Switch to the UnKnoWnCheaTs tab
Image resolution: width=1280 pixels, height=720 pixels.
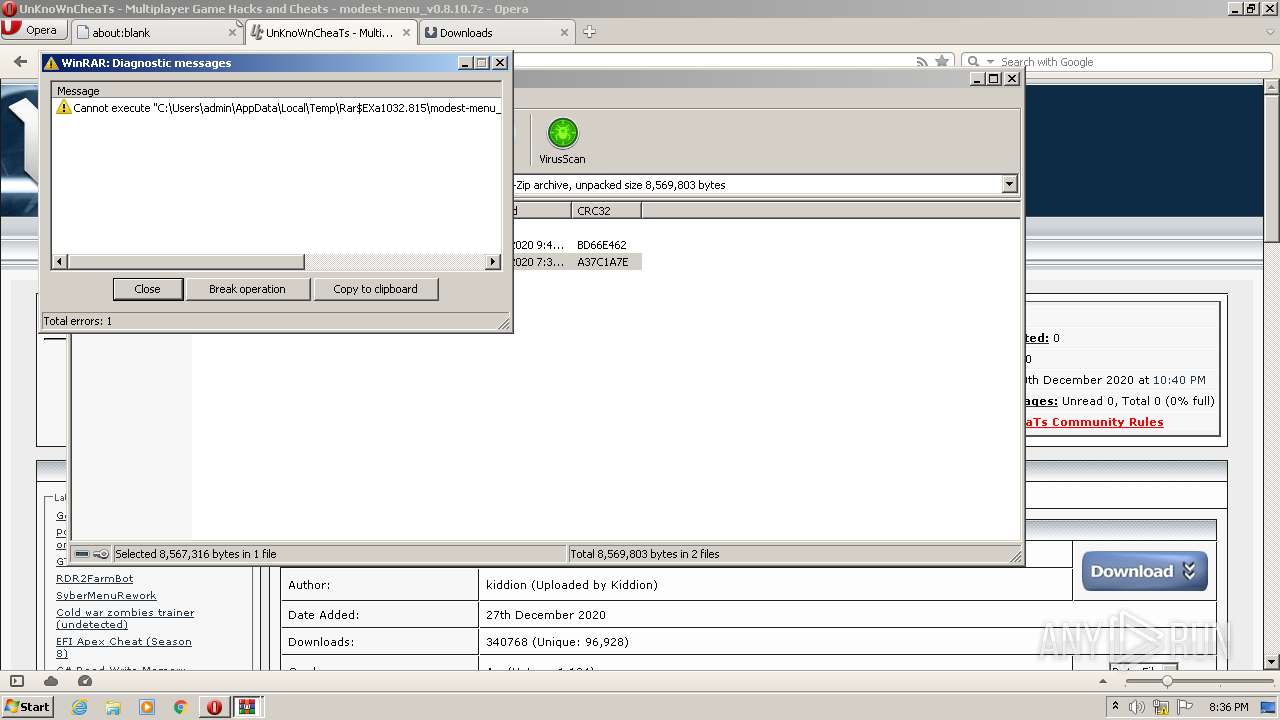pyautogui.click(x=331, y=32)
